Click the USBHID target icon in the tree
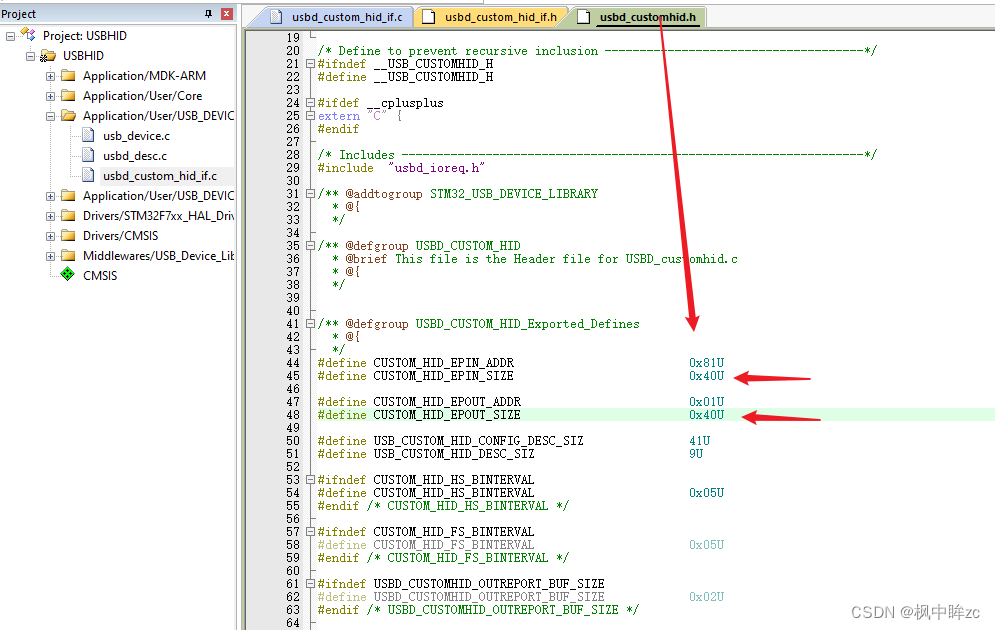The image size is (995, 630). point(47,55)
